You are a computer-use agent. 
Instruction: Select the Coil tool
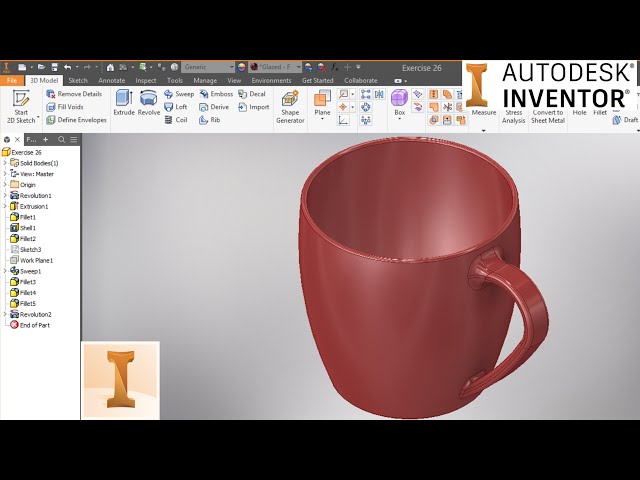pos(176,120)
